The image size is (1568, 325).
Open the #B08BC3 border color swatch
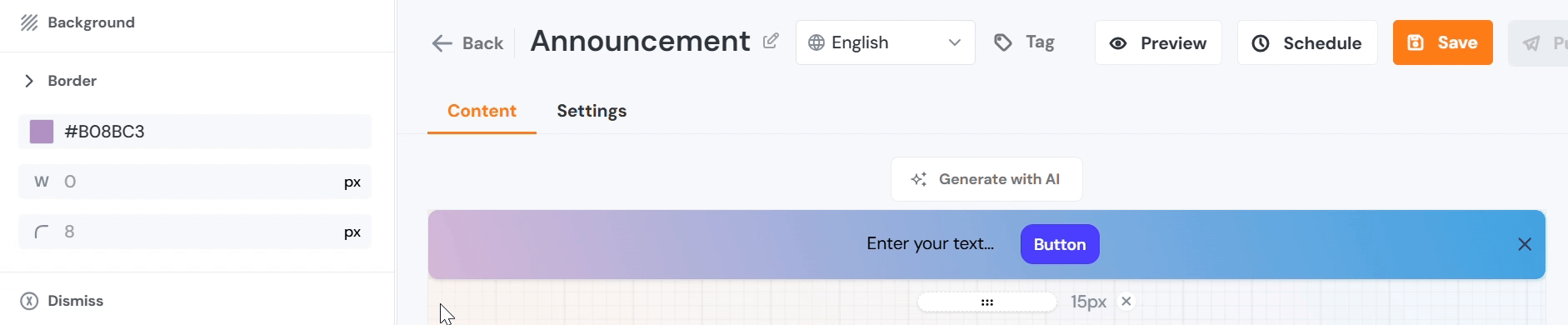(x=42, y=132)
